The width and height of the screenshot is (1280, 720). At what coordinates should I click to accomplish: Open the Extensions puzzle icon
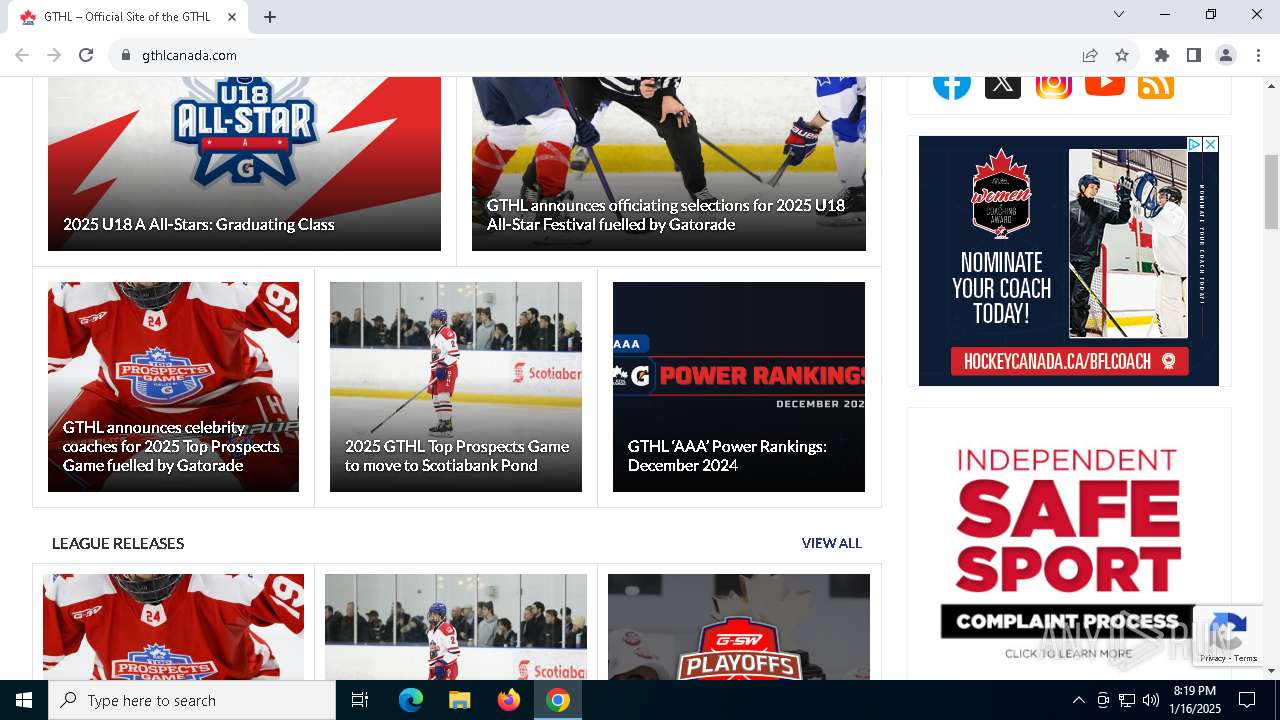(1162, 55)
